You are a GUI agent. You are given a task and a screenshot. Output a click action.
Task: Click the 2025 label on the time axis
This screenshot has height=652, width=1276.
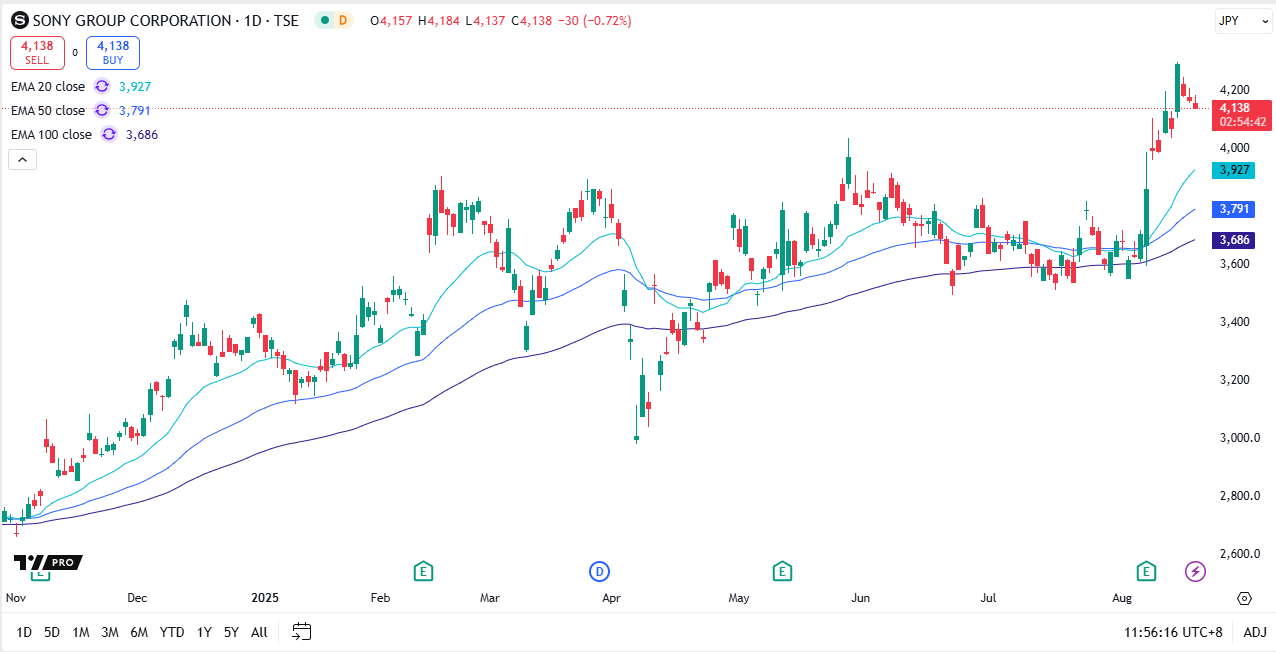[x=265, y=598]
